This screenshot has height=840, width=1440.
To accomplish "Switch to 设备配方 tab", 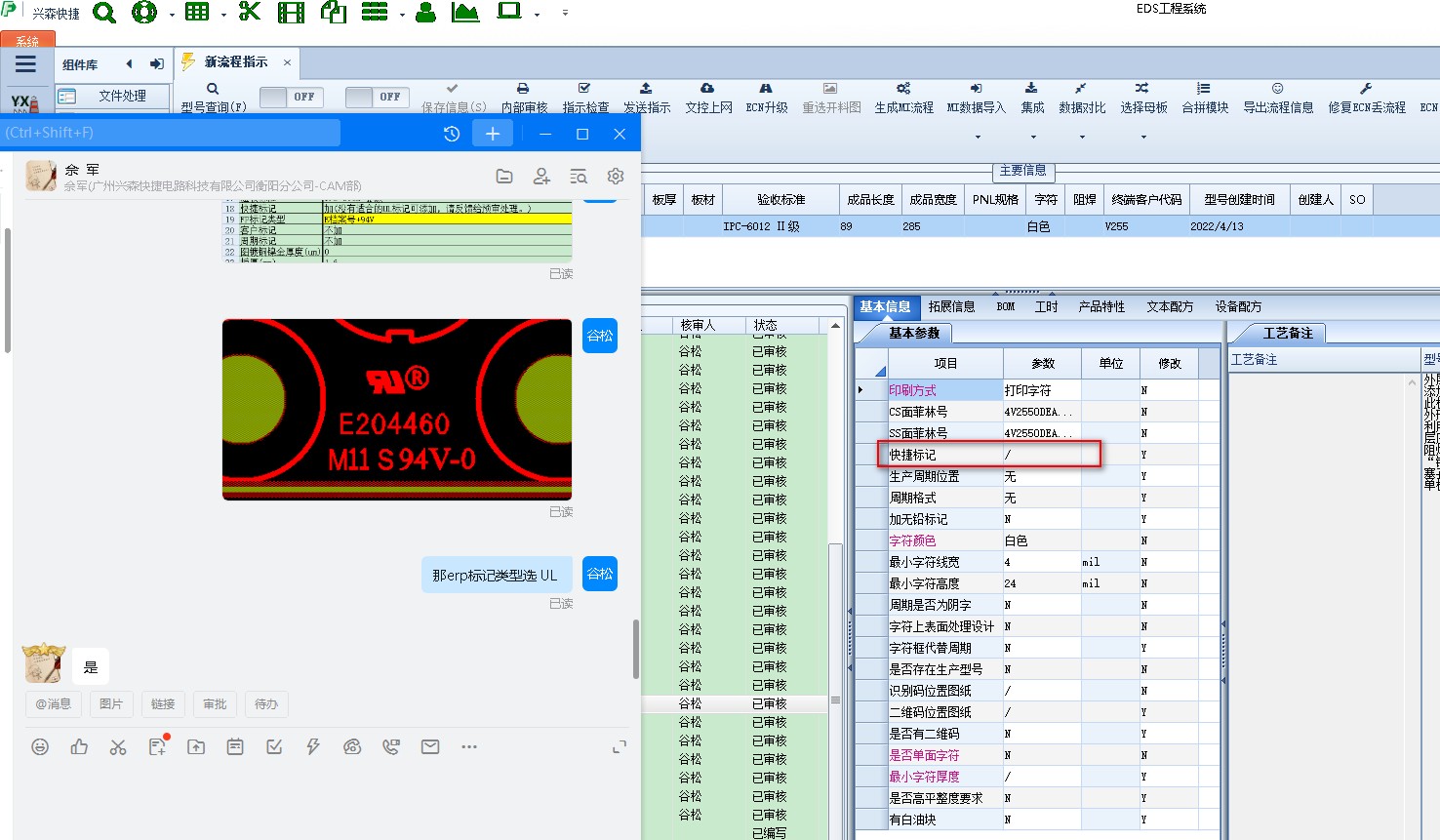I will 1238,306.
